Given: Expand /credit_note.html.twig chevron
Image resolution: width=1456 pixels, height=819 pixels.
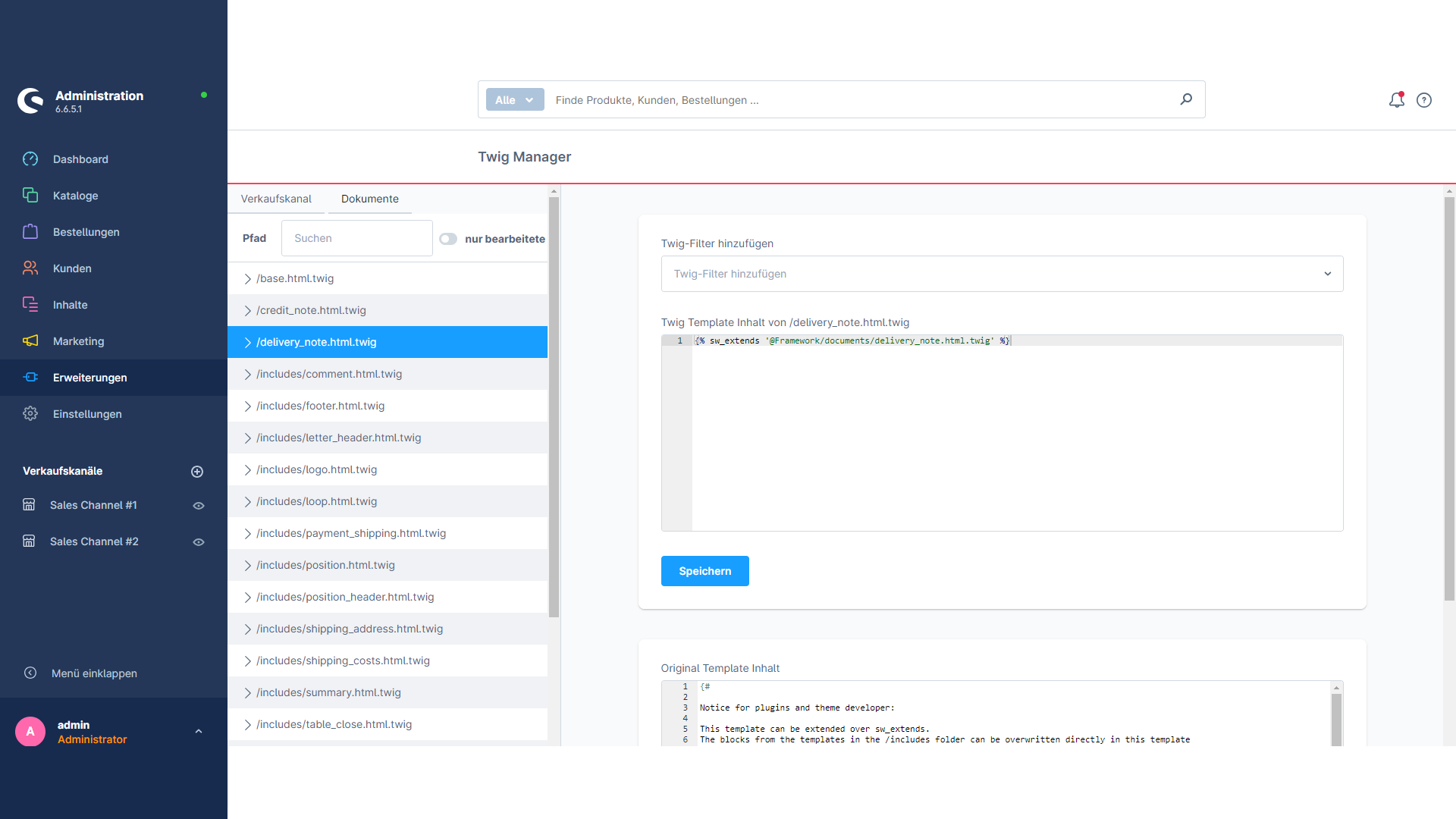Looking at the screenshot, I should click(247, 311).
